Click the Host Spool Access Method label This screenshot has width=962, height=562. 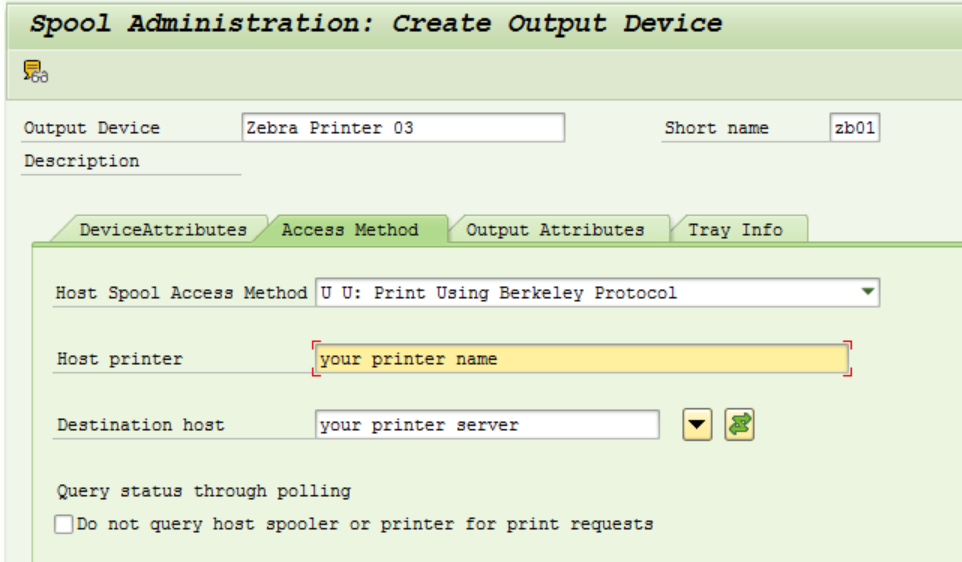pyautogui.click(x=182, y=293)
